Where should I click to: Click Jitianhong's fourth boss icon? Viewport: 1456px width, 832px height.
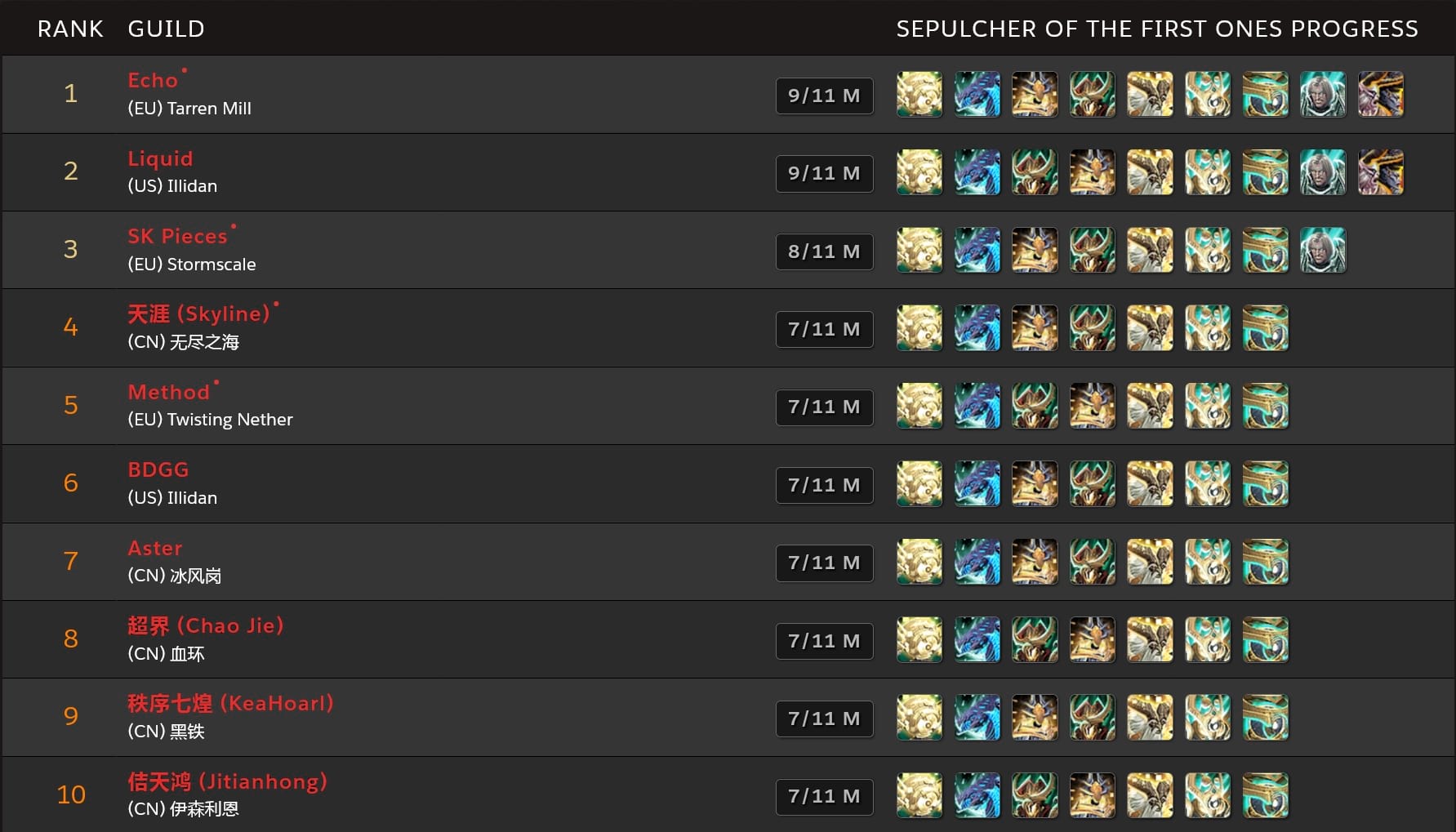point(1093,796)
